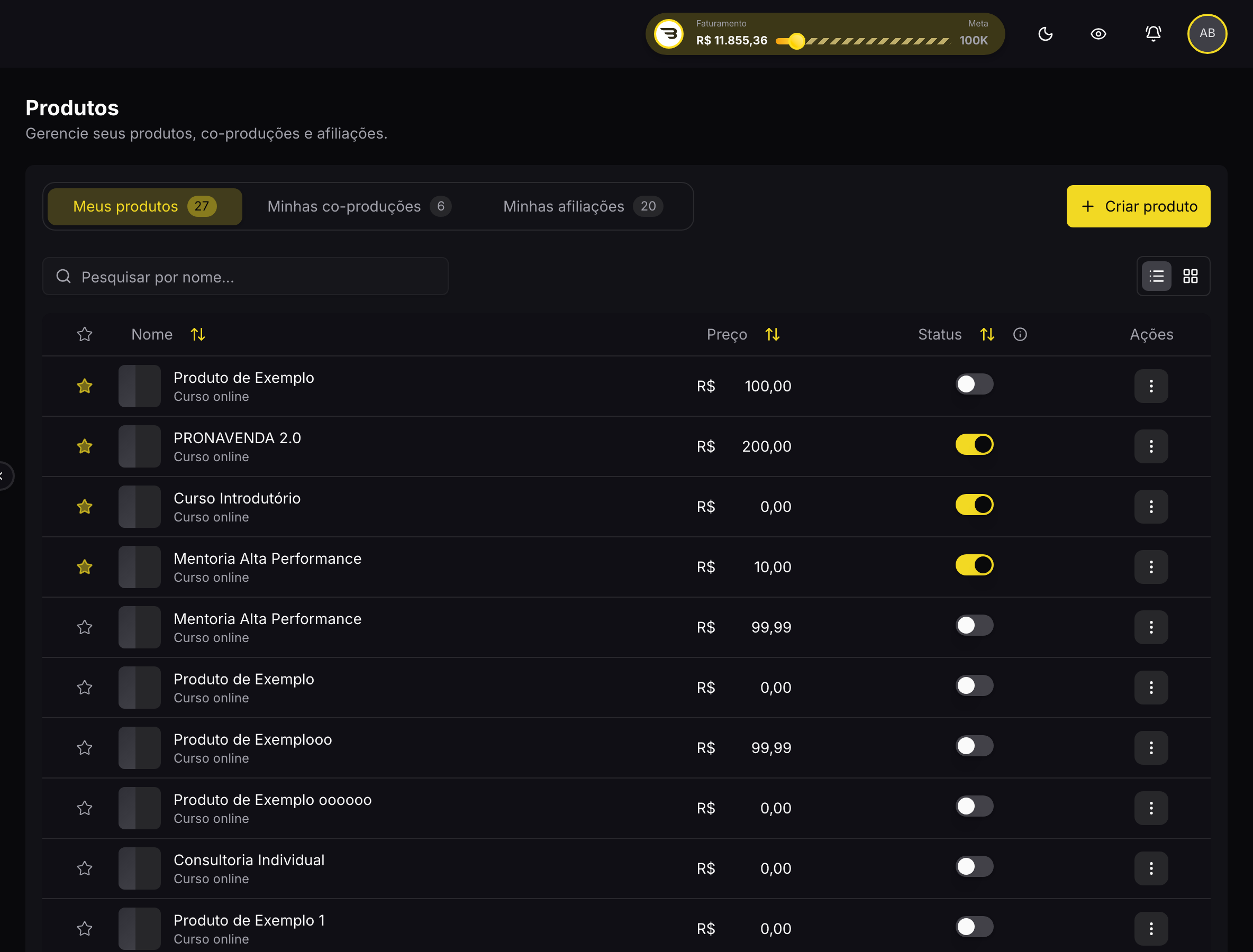1253x952 pixels.
Task: Favorite Consultoria Individual with star
Action: point(85,868)
